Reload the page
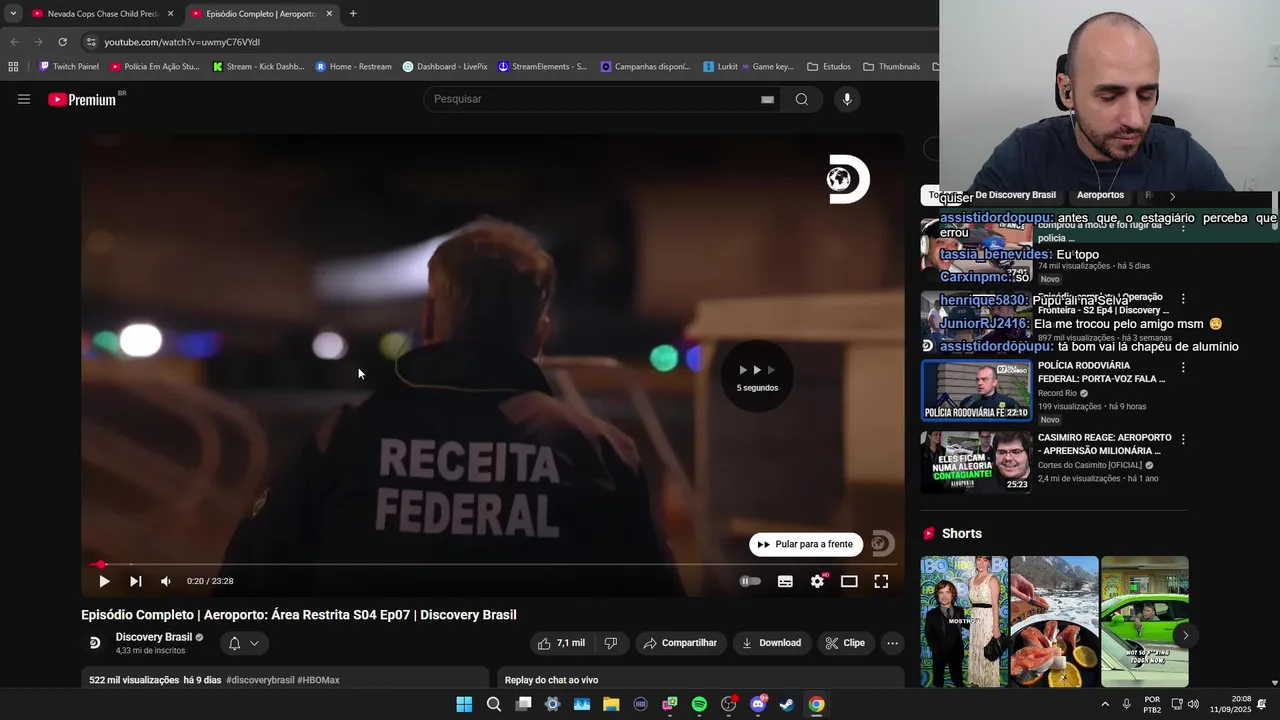 pyautogui.click(x=62, y=42)
